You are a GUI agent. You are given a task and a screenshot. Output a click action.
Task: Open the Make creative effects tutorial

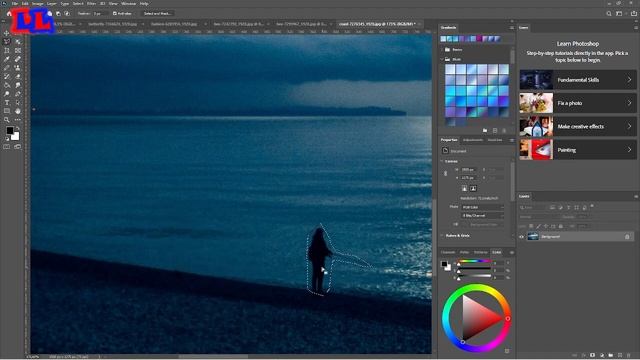click(578, 127)
